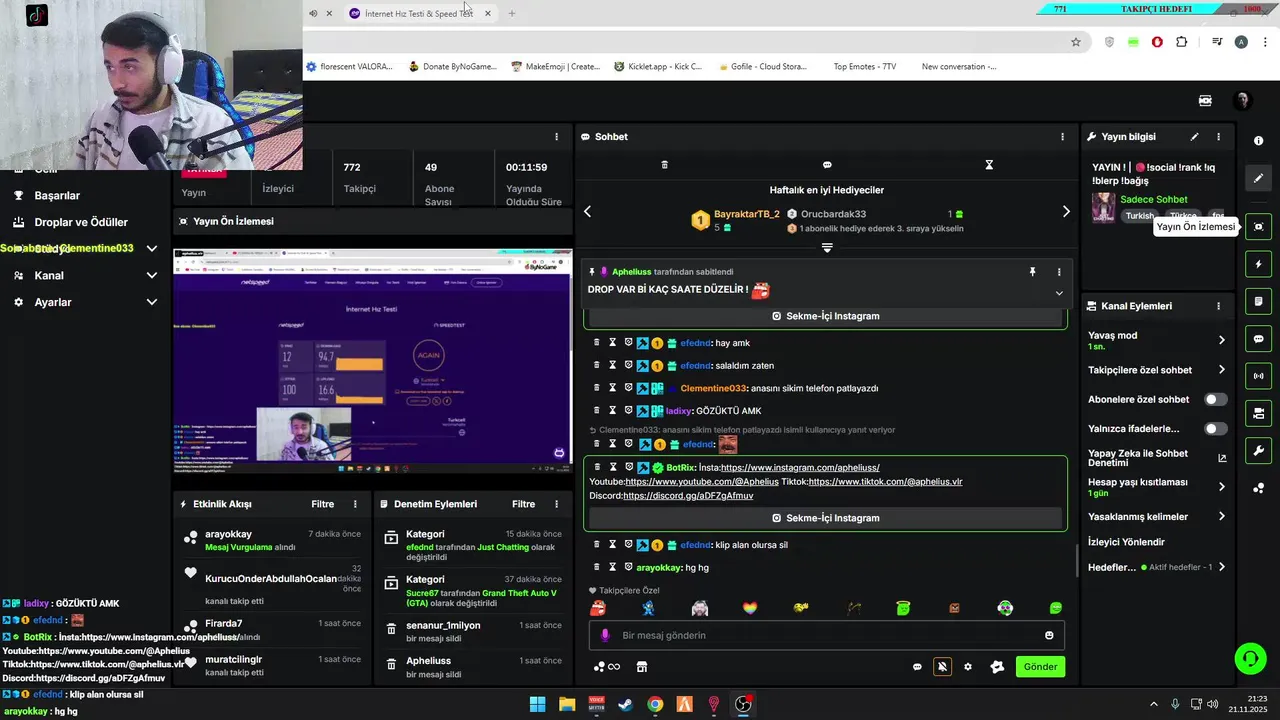Toggle Abonelere özel sohbet switch
Image resolution: width=1280 pixels, height=720 pixels.
pyautogui.click(x=1216, y=399)
